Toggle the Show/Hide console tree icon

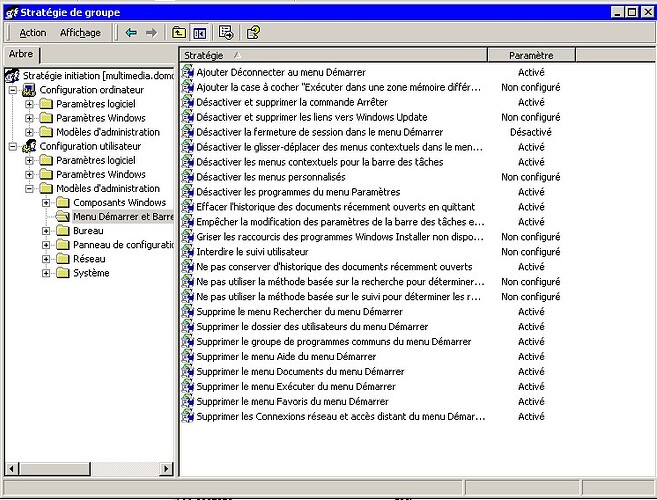point(199,32)
